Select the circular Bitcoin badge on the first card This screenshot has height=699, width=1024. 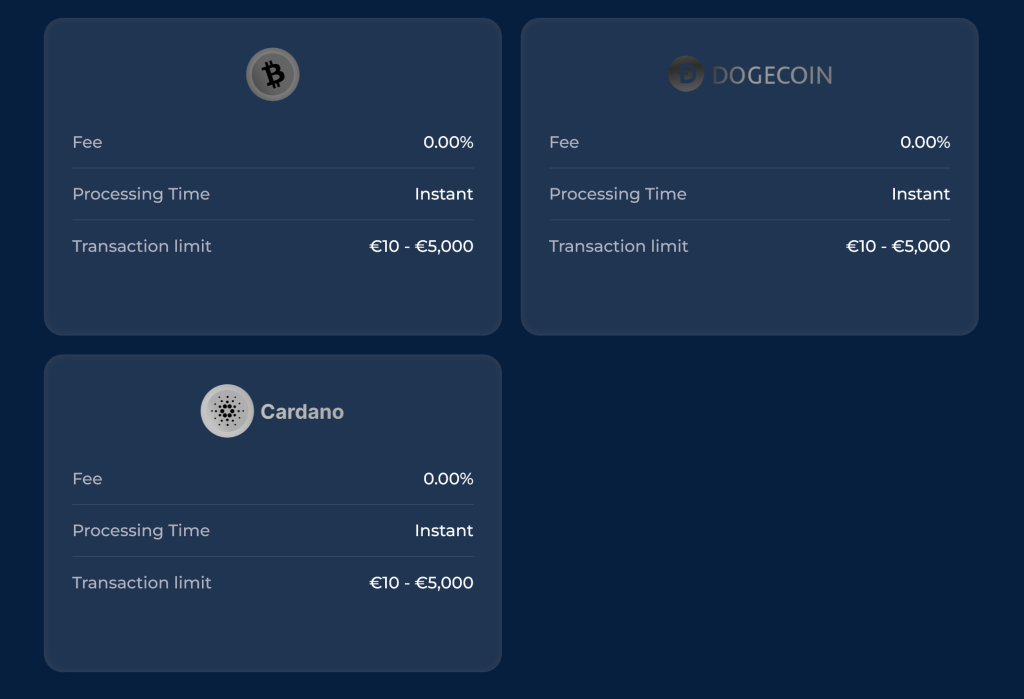click(272, 73)
